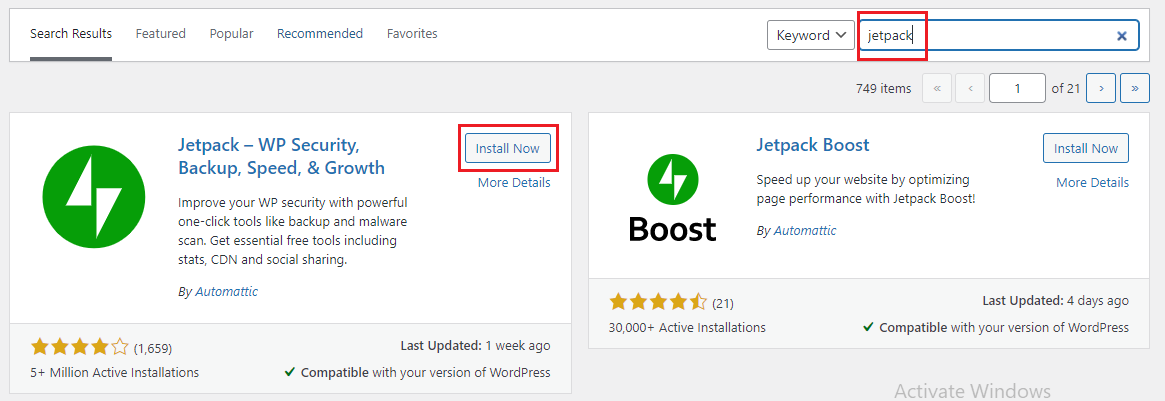Click the 749 items count text

pos(883,88)
